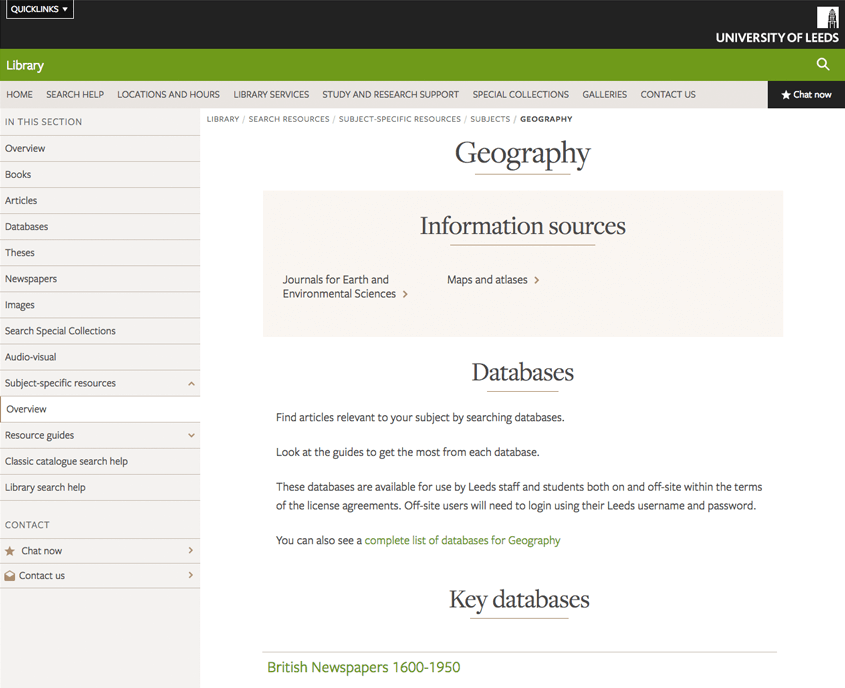Click arrow after Environmental Sciences
845x688 pixels.
[x=405, y=294]
